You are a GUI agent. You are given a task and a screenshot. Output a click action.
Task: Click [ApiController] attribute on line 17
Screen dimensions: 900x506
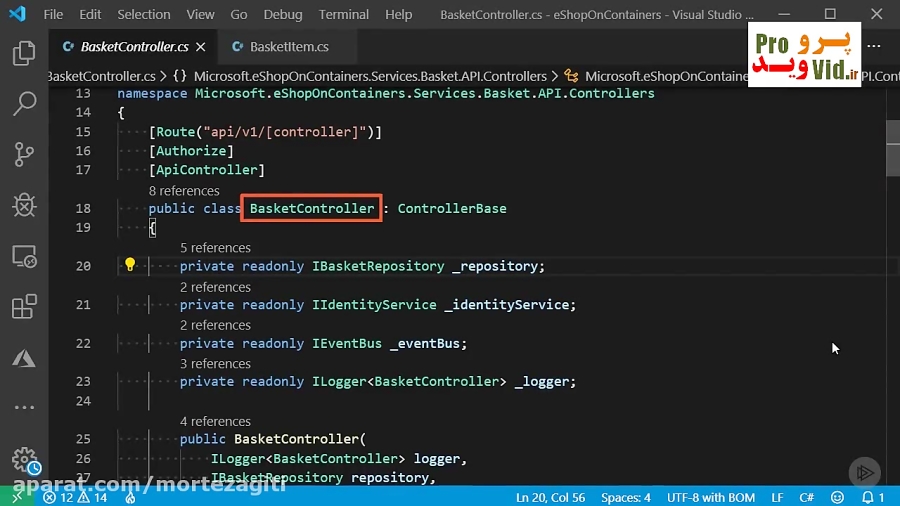coord(207,170)
